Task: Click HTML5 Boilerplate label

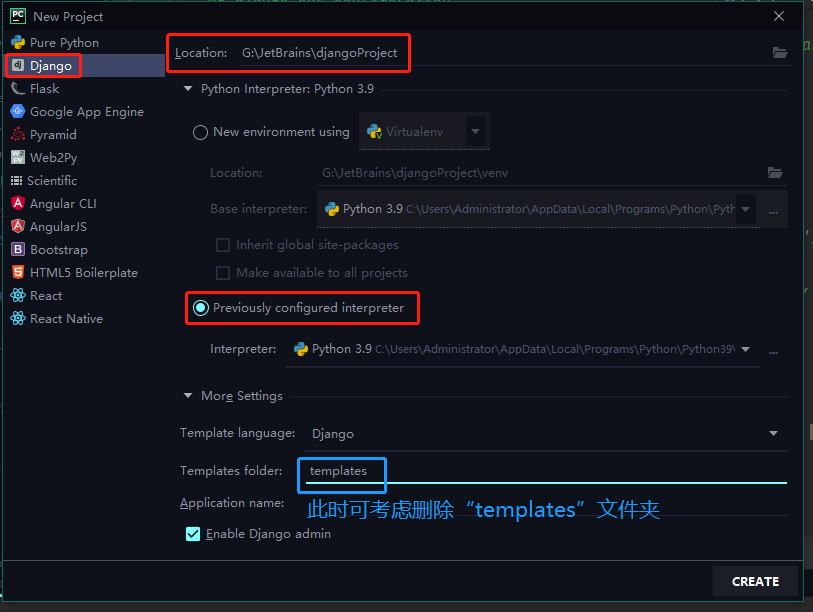Action: point(84,272)
